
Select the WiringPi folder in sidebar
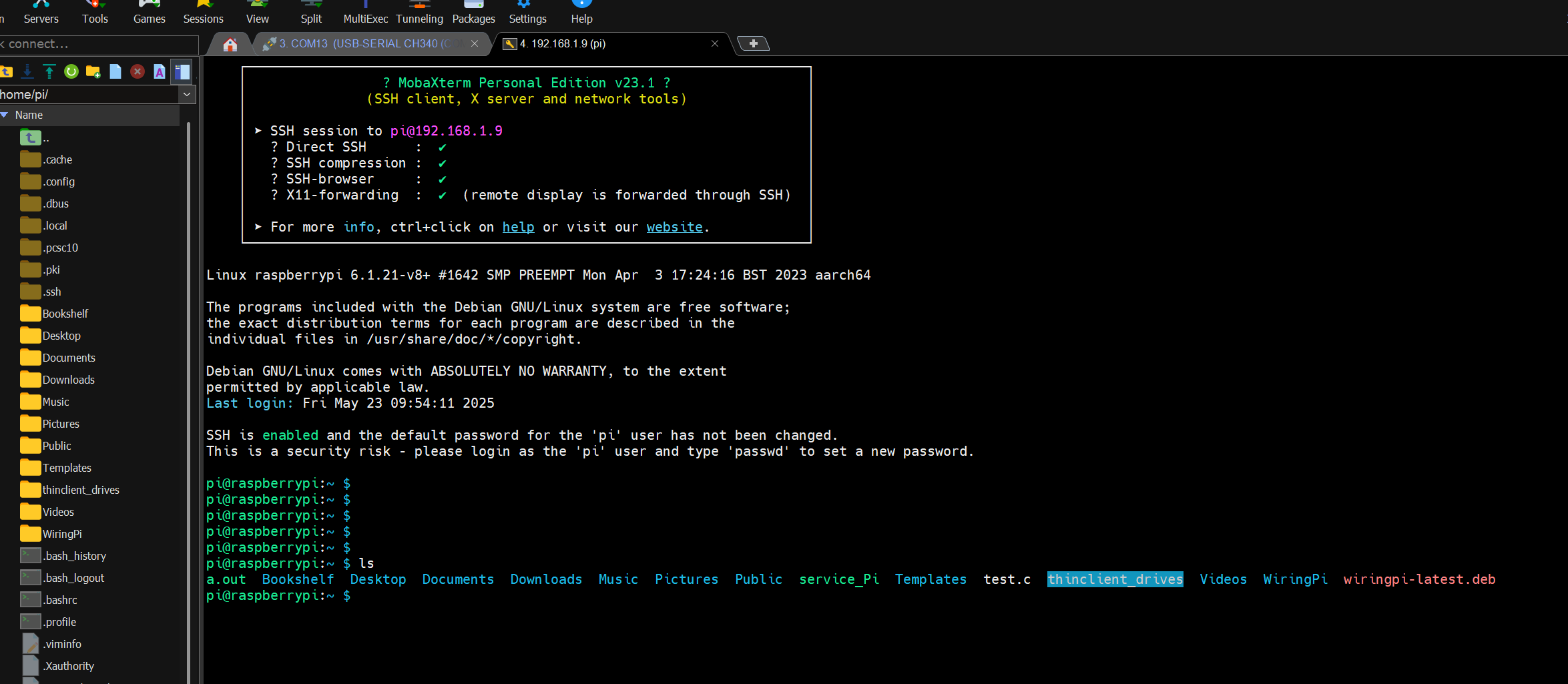[x=51, y=534]
